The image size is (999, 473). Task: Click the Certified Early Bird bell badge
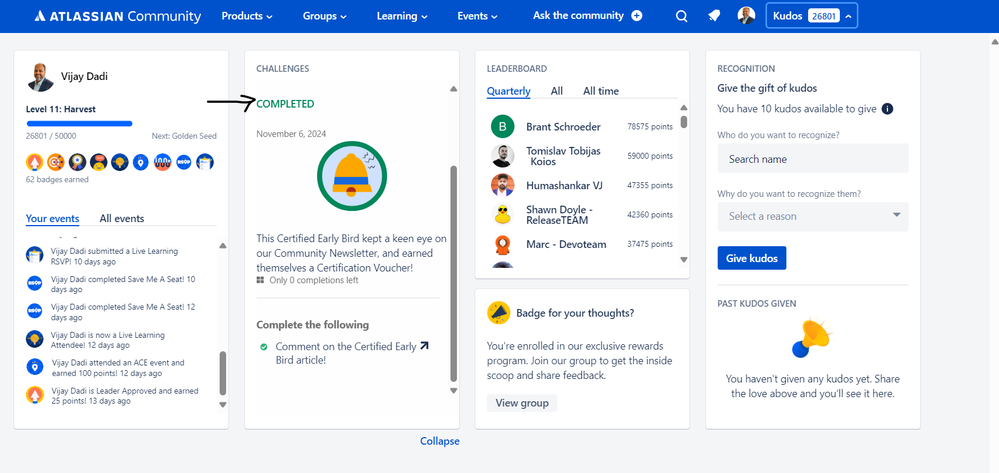pyautogui.click(x=352, y=176)
